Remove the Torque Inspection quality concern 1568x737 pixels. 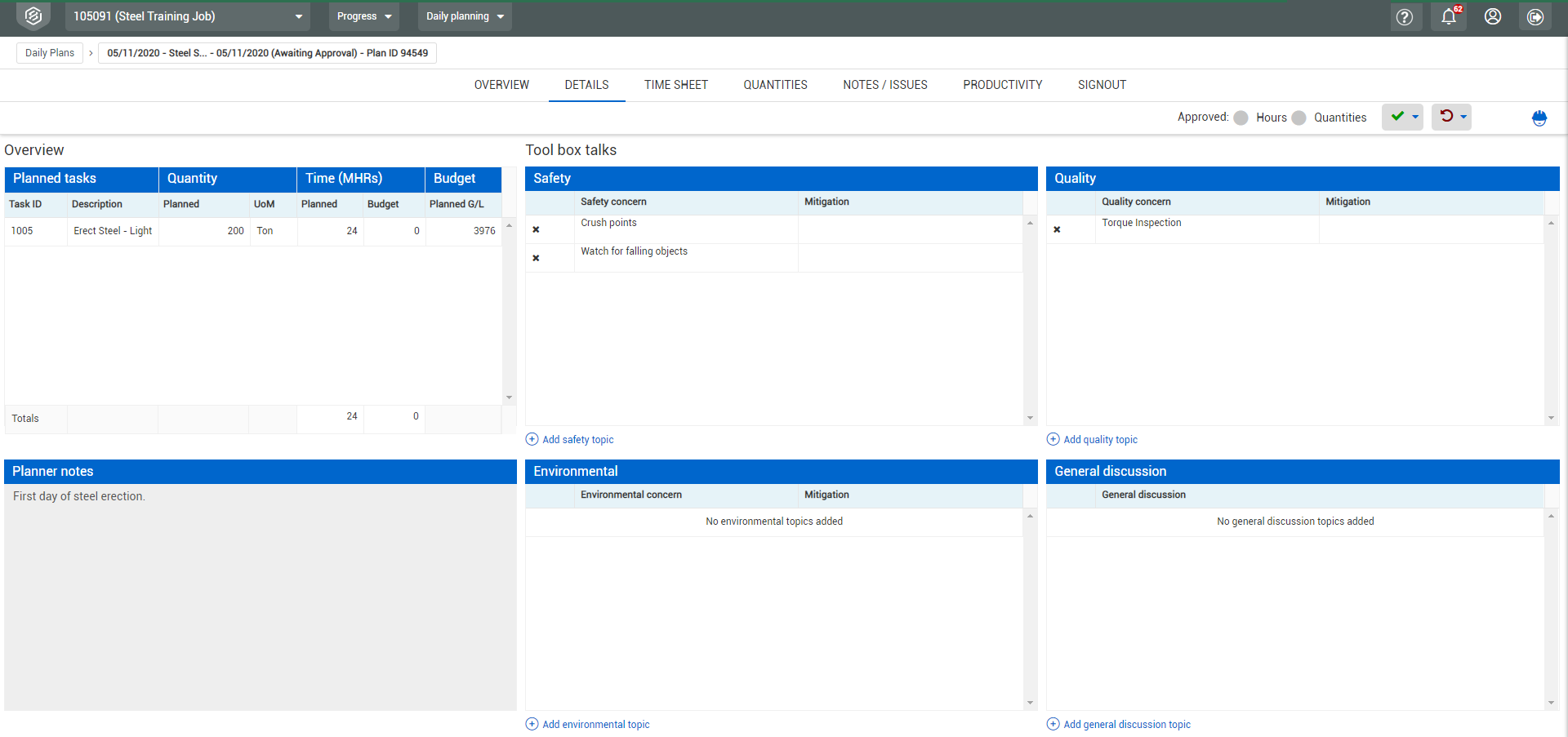pyautogui.click(x=1057, y=230)
